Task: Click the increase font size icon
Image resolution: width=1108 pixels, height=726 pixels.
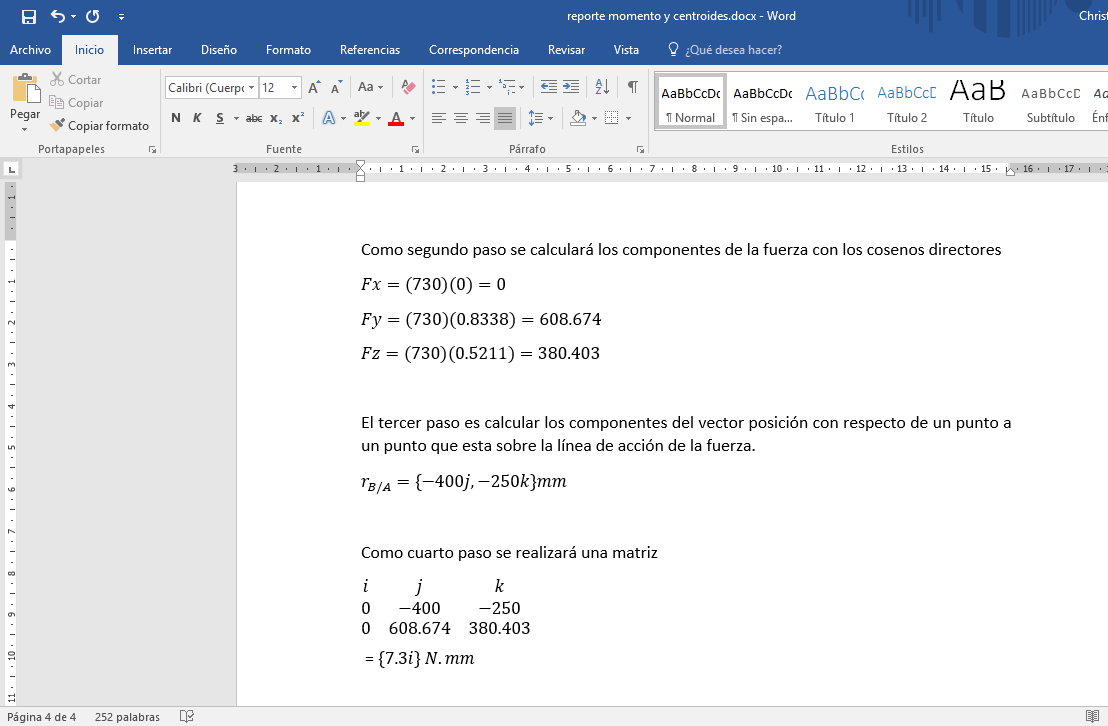Action: tap(314, 88)
